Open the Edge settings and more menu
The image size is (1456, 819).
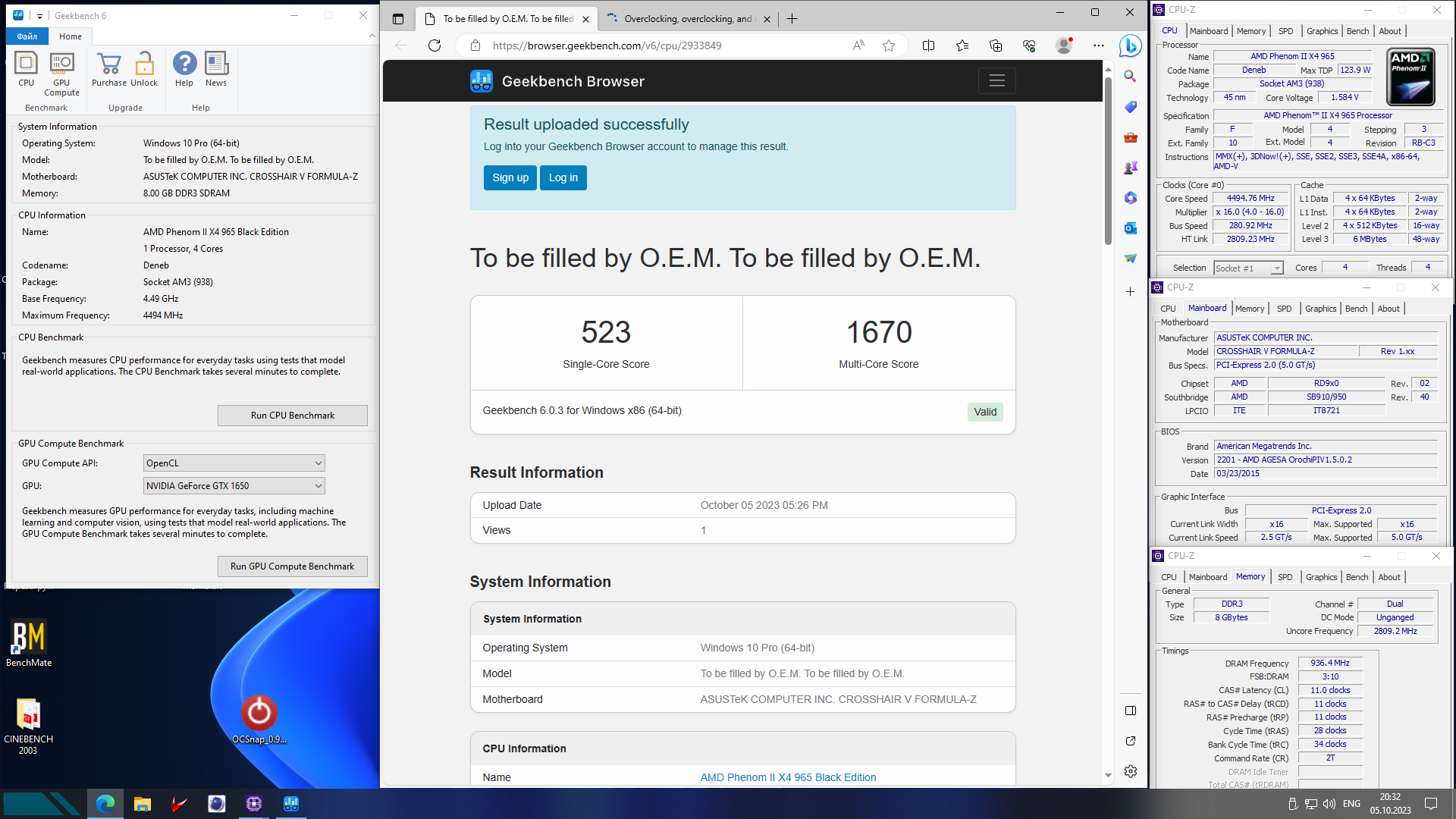[x=1098, y=45]
